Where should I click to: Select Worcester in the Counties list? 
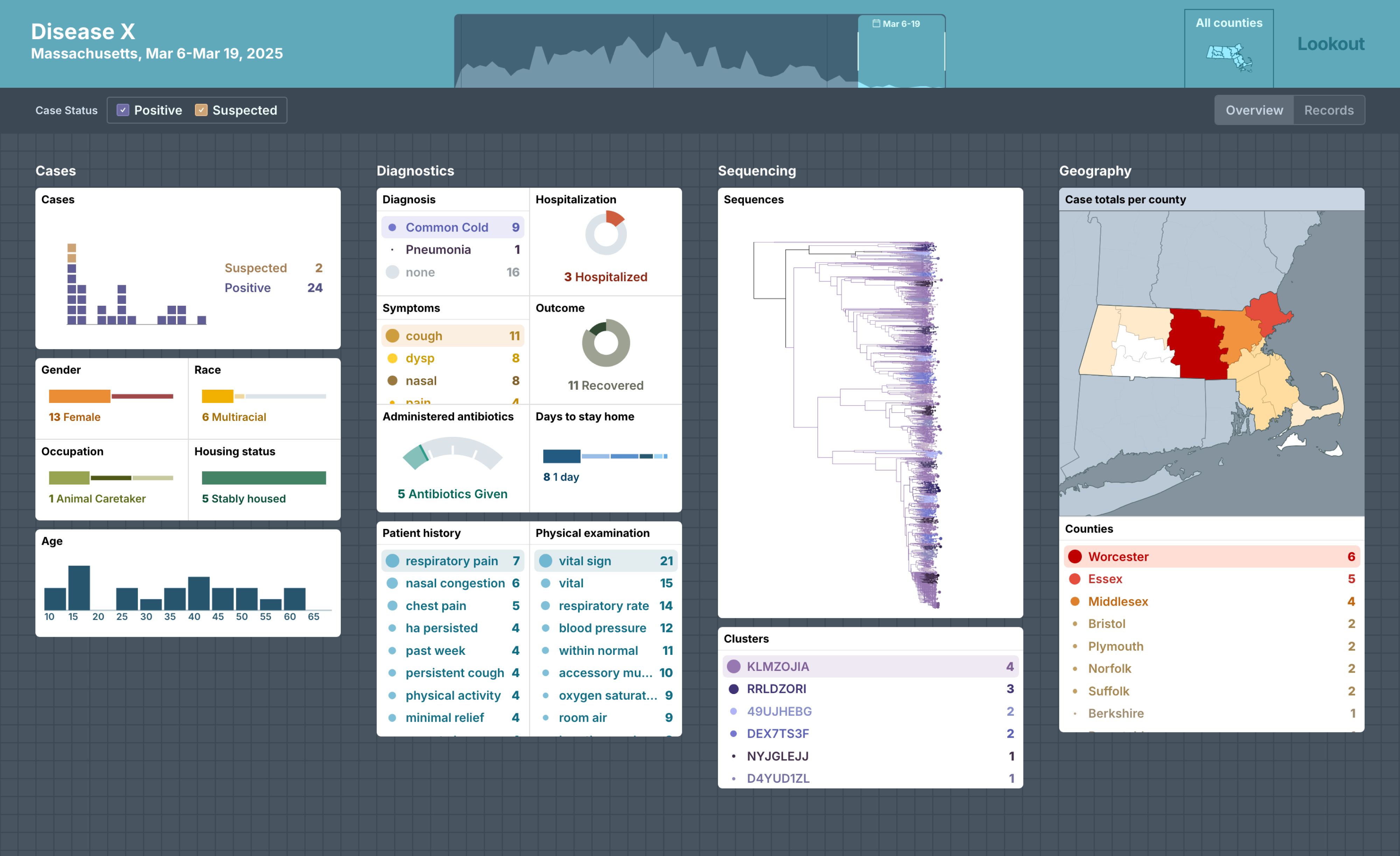(1211, 557)
